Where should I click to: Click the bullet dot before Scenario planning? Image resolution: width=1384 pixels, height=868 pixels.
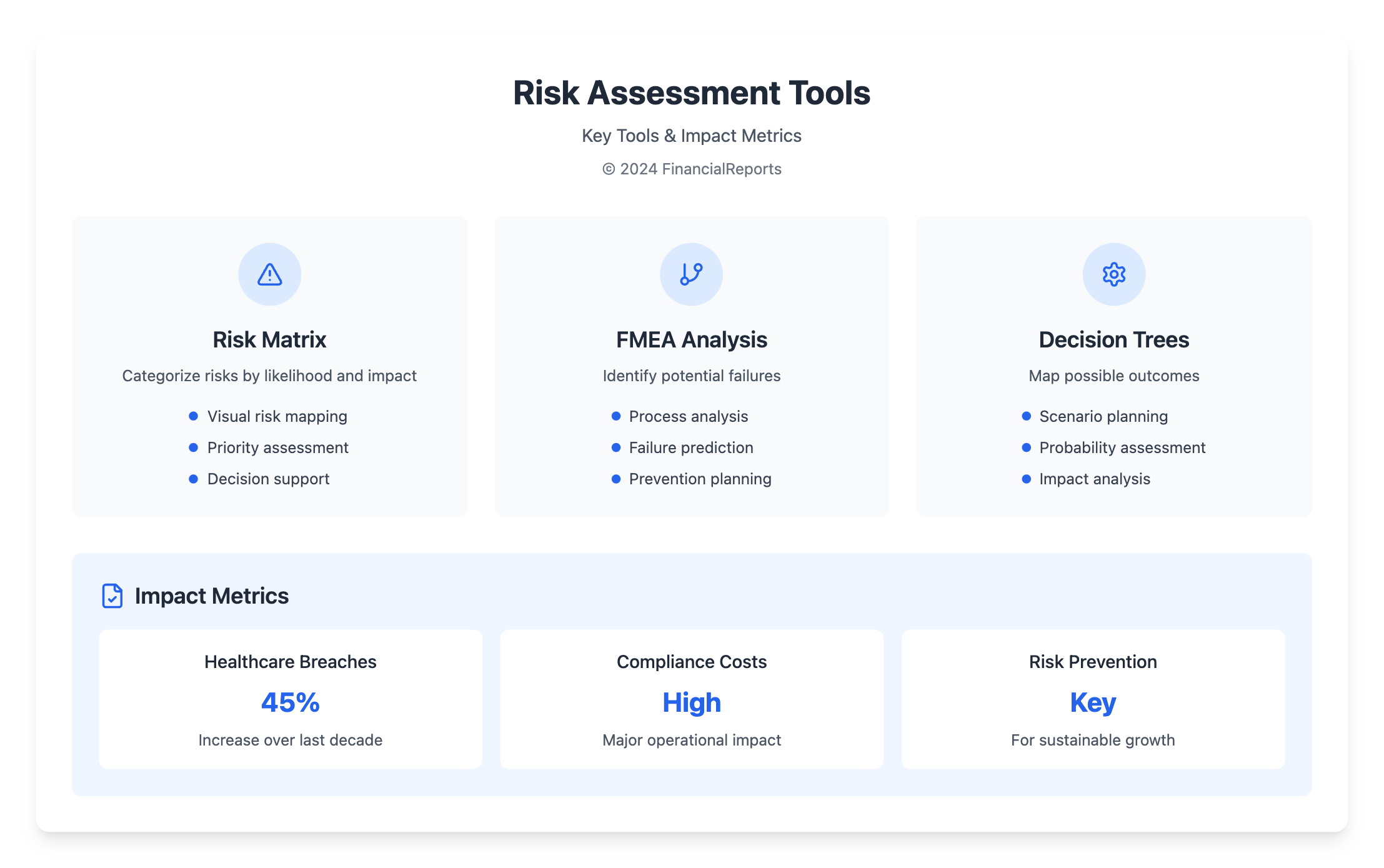tap(1026, 416)
